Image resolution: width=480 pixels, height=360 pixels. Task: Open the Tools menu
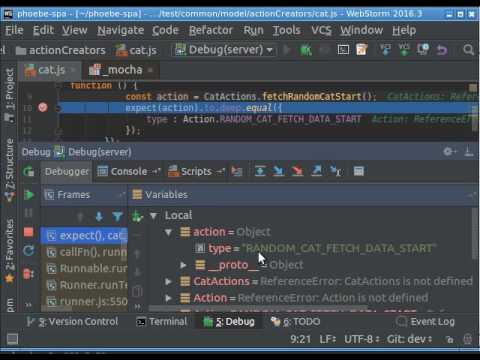coord(287,30)
